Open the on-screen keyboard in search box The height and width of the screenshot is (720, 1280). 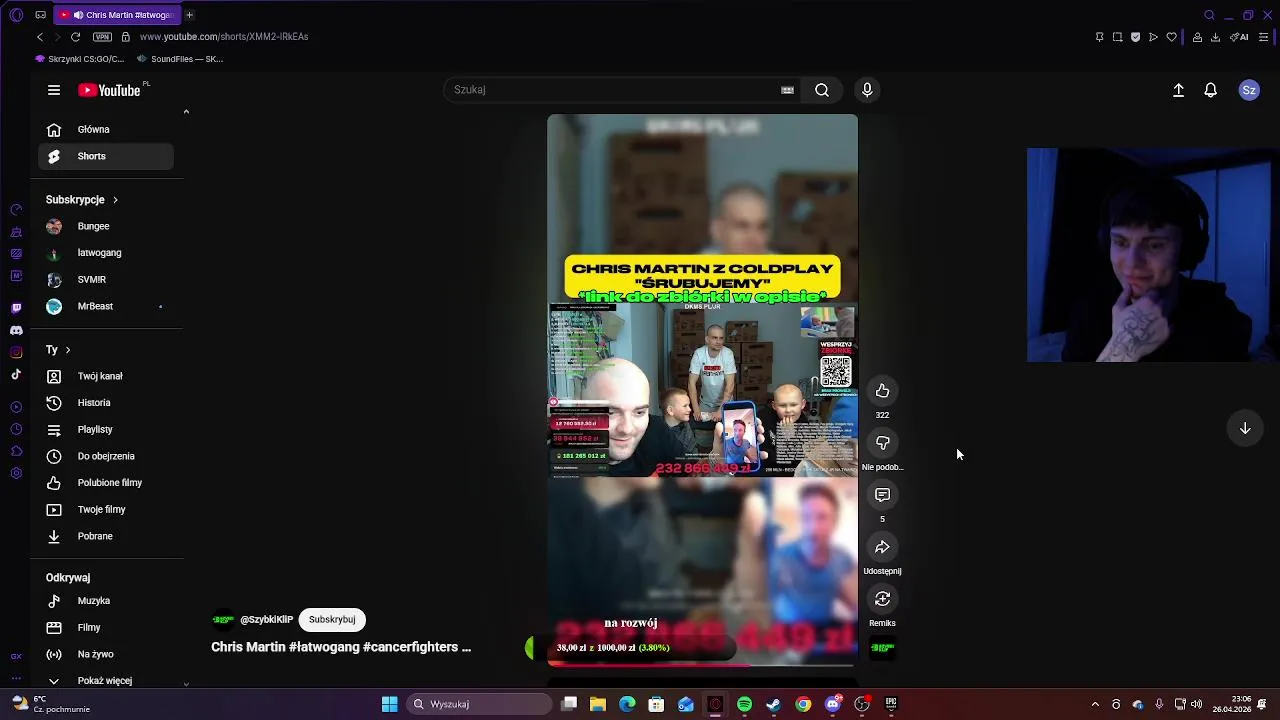coord(787,90)
